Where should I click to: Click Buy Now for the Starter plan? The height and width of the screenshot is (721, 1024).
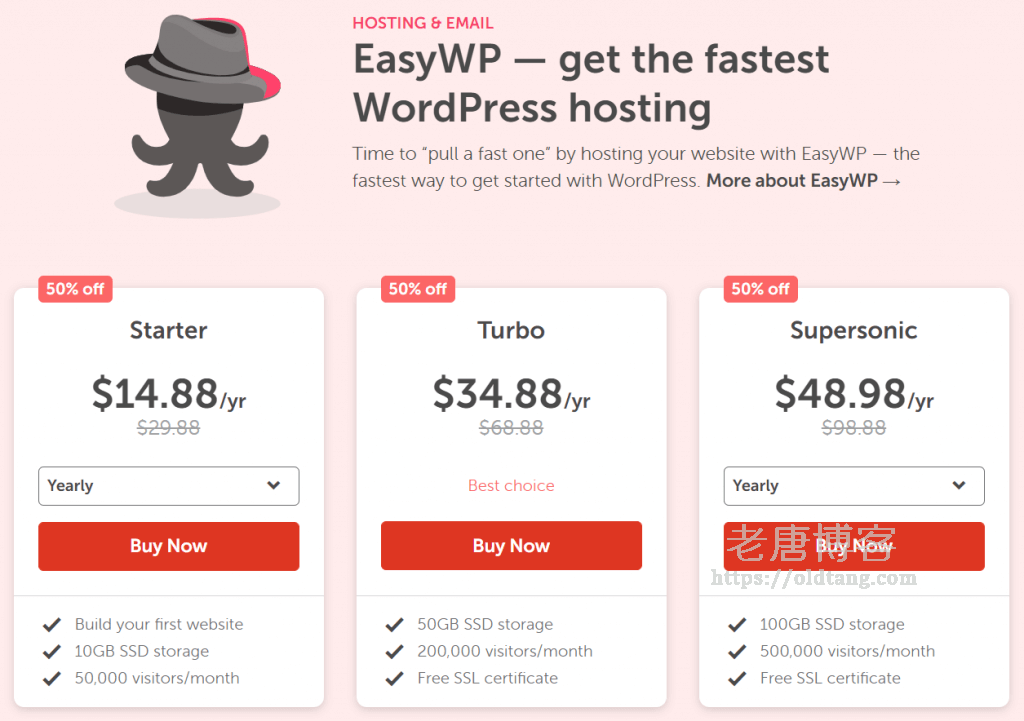pyautogui.click(x=168, y=546)
